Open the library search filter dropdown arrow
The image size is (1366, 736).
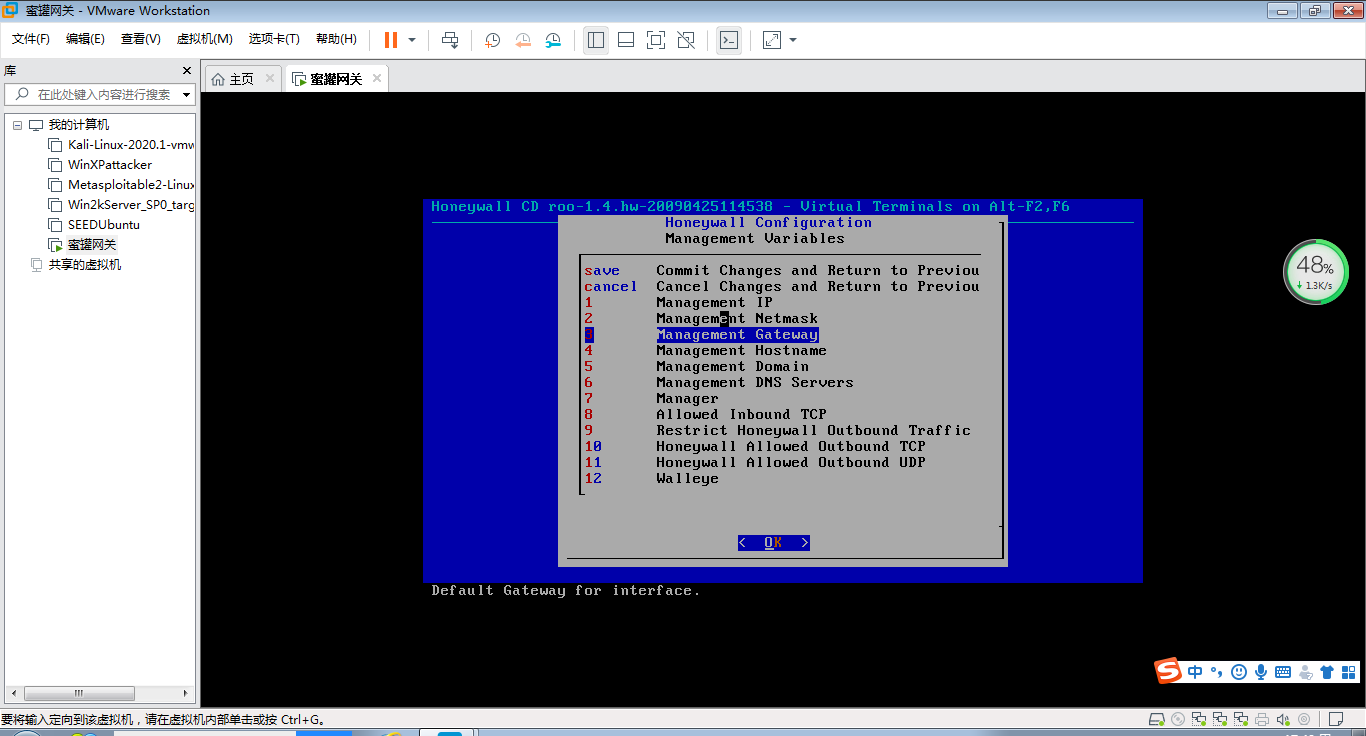pos(186,95)
